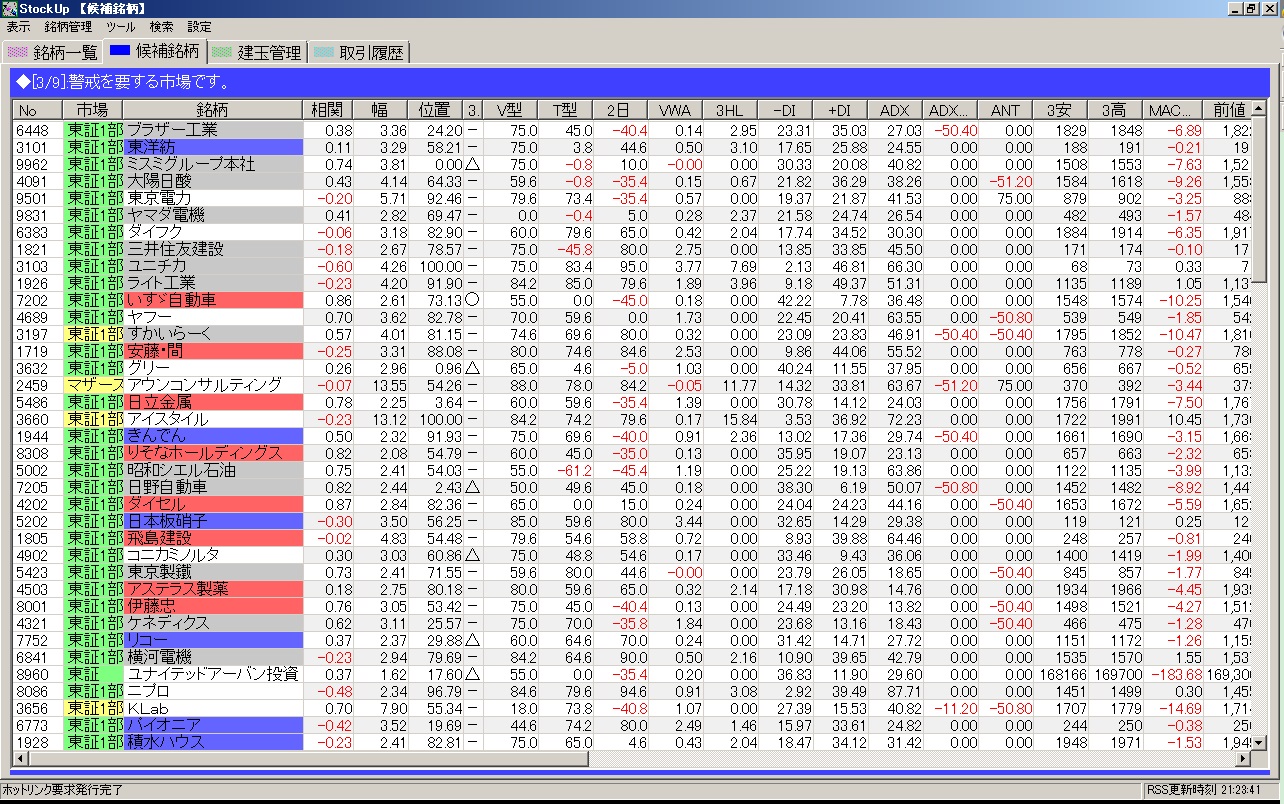This screenshot has height=804, width=1284.
Task: Open the 設定 menu
Action: (200, 27)
